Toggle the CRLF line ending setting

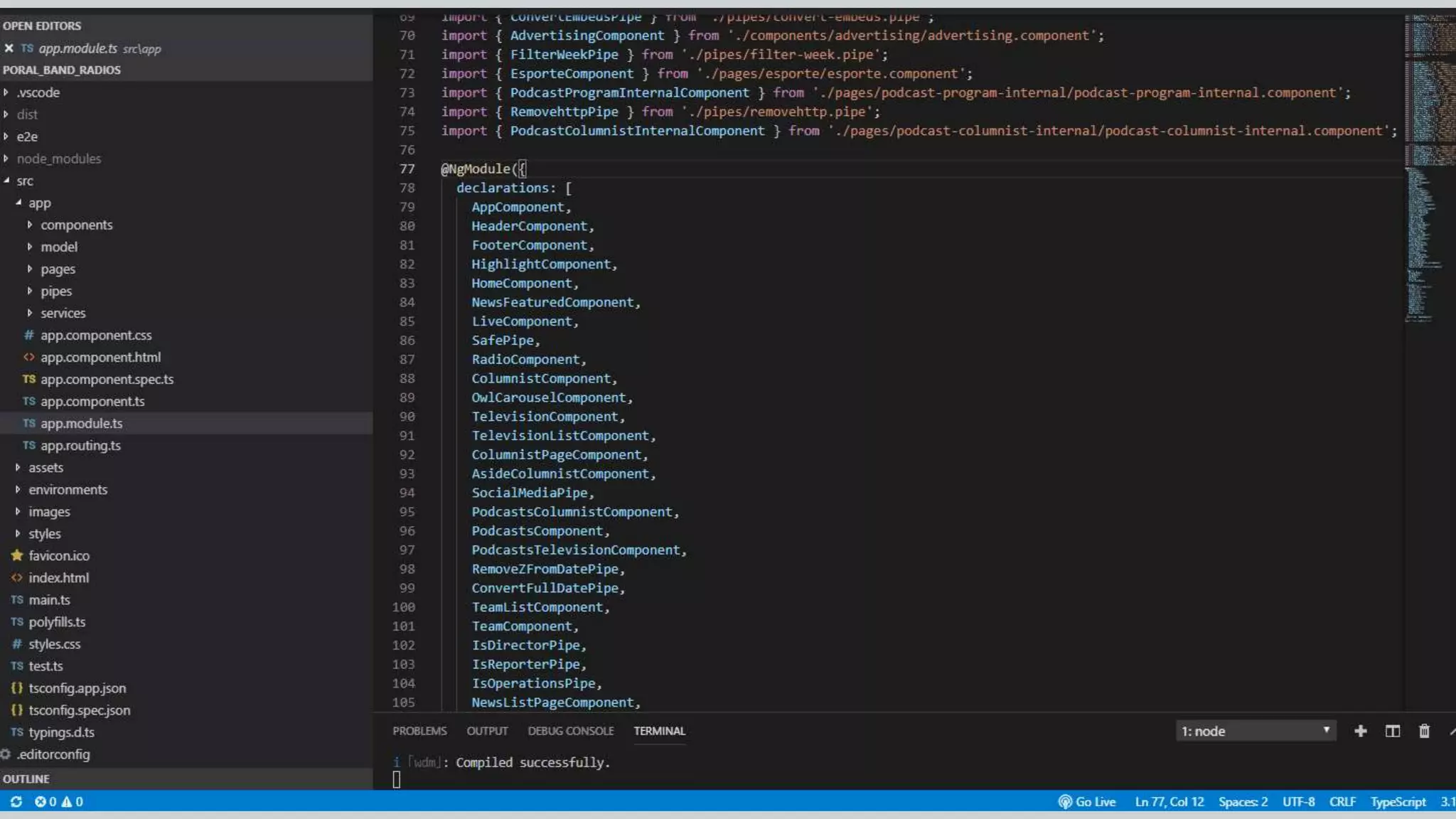pyautogui.click(x=1342, y=801)
